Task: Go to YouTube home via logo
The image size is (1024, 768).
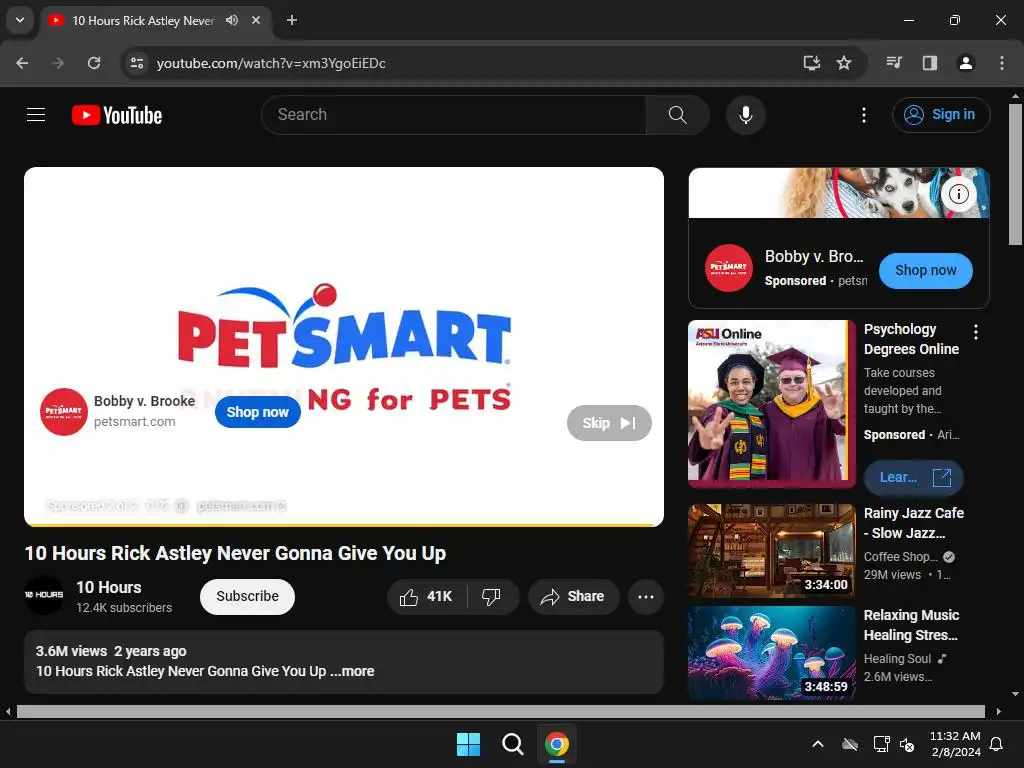Action: click(117, 116)
